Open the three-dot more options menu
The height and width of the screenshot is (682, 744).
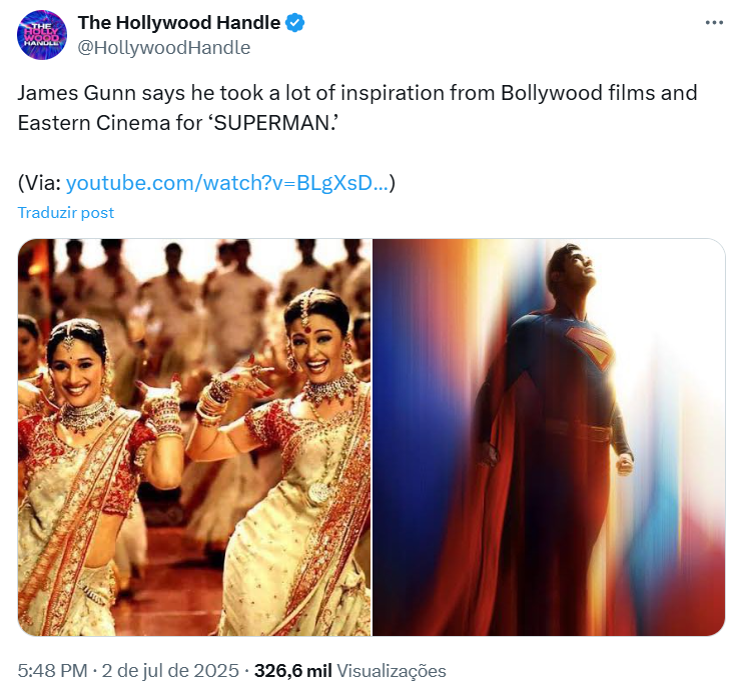[714, 23]
